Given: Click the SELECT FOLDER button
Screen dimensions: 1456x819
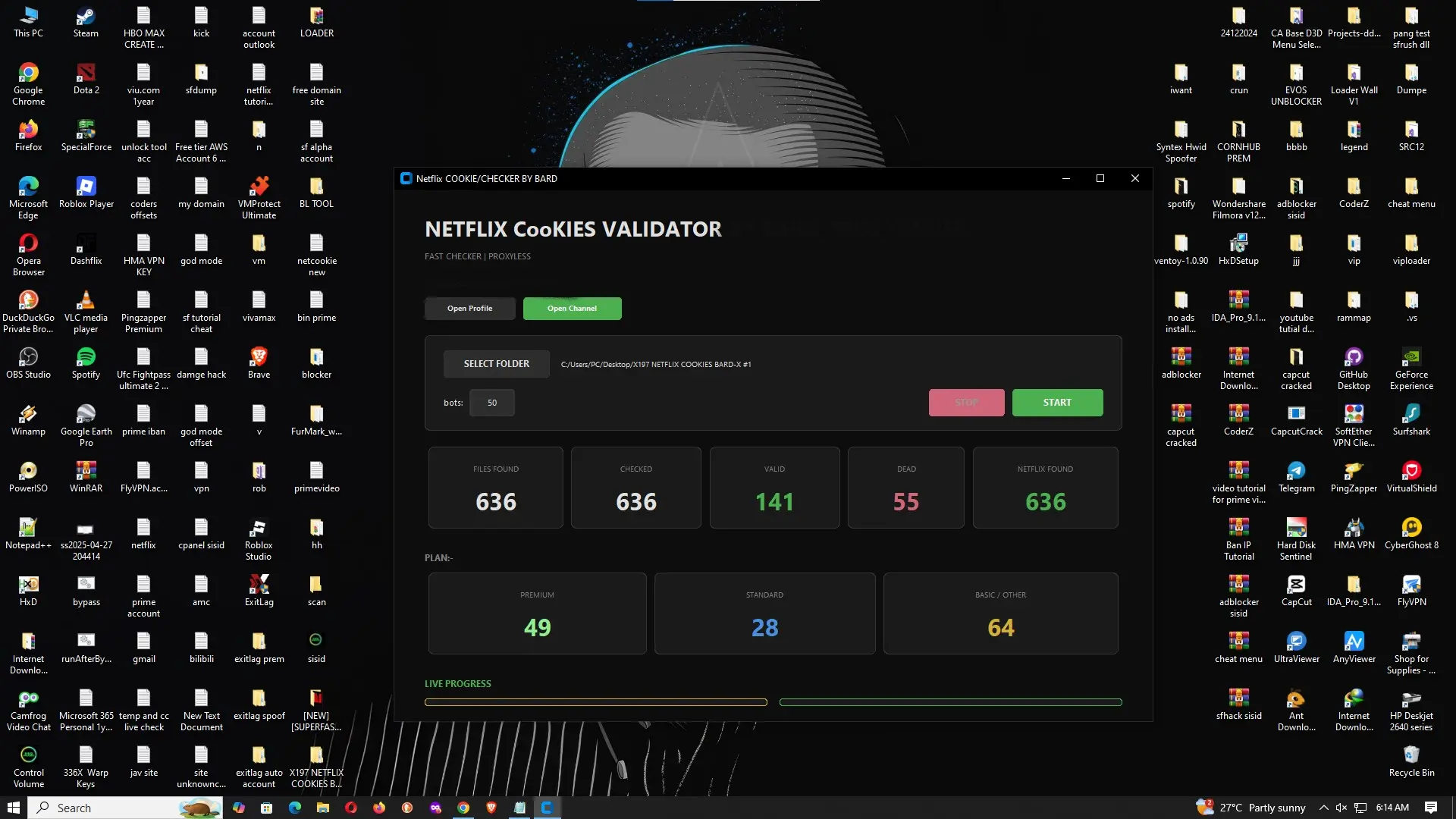Looking at the screenshot, I should pos(497,364).
